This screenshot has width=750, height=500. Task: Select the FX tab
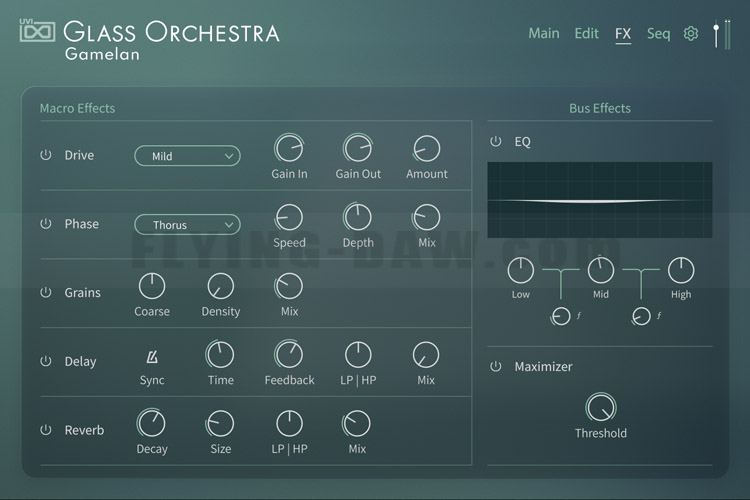[623, 34]
